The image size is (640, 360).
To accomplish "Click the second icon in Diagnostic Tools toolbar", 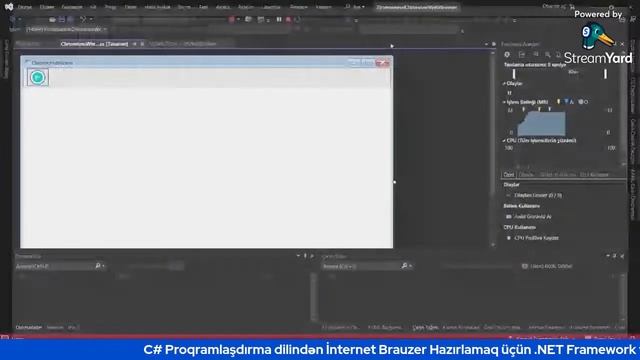I will [522, 54].
